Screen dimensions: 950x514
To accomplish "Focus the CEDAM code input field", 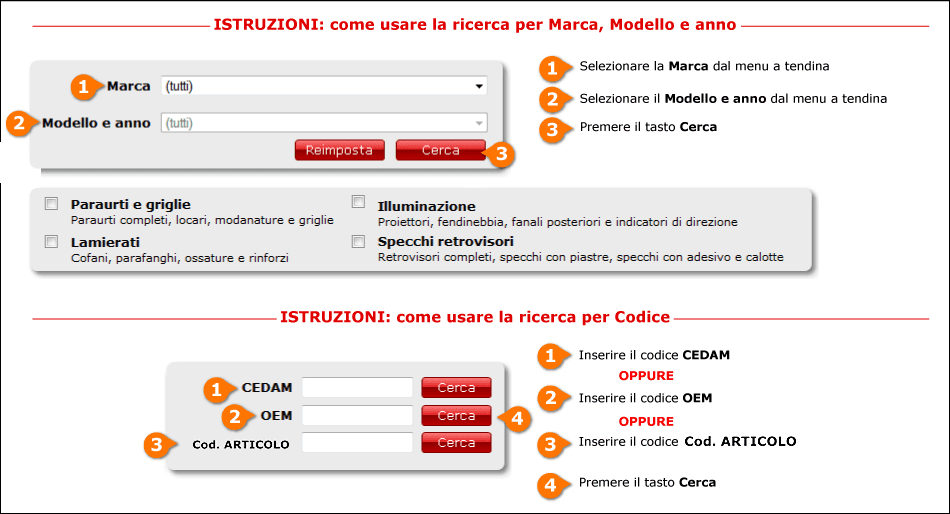I will (357, 387).
